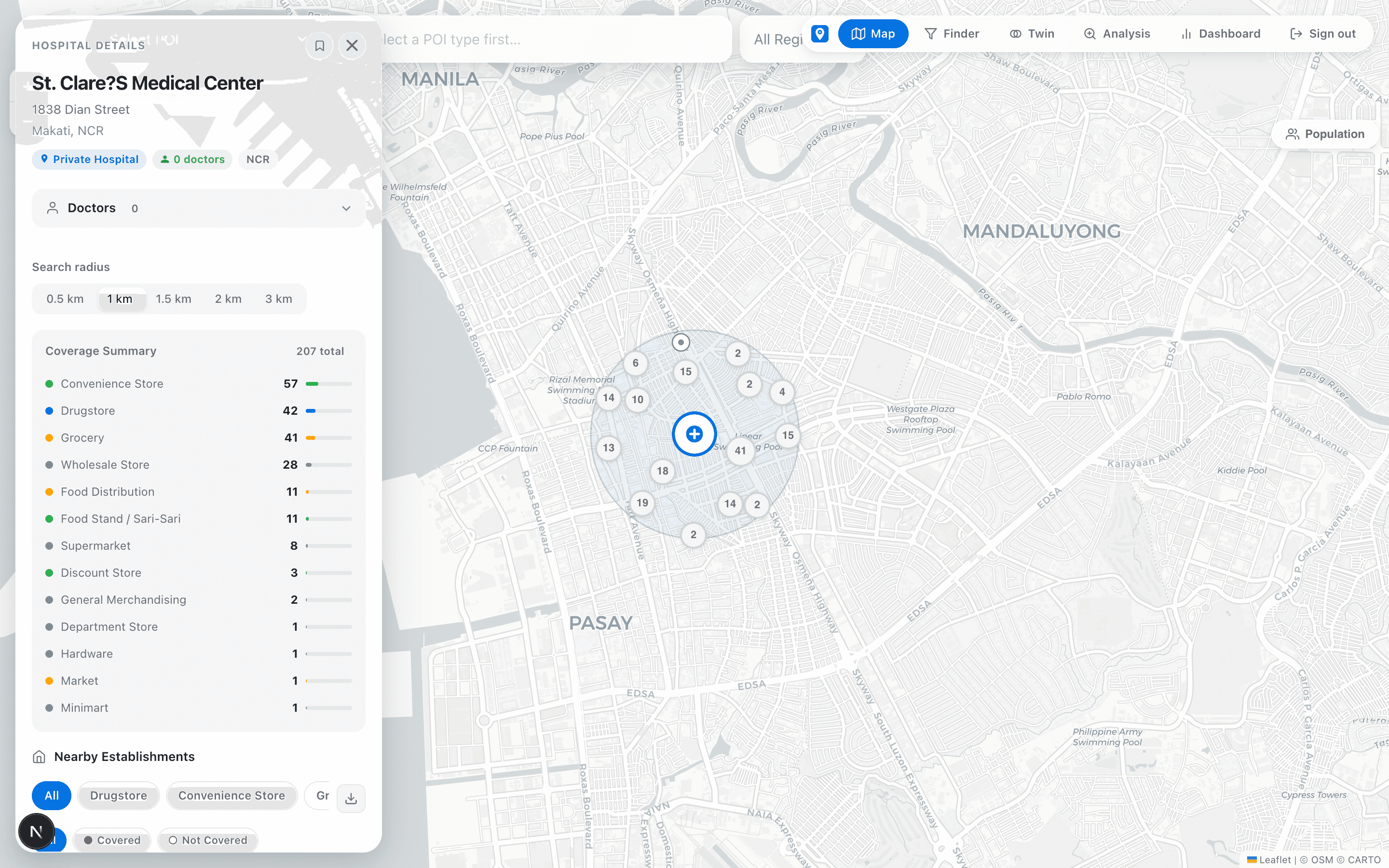Show only Not Covered establishments
1389x868 pixels.
tap(208, 841)
